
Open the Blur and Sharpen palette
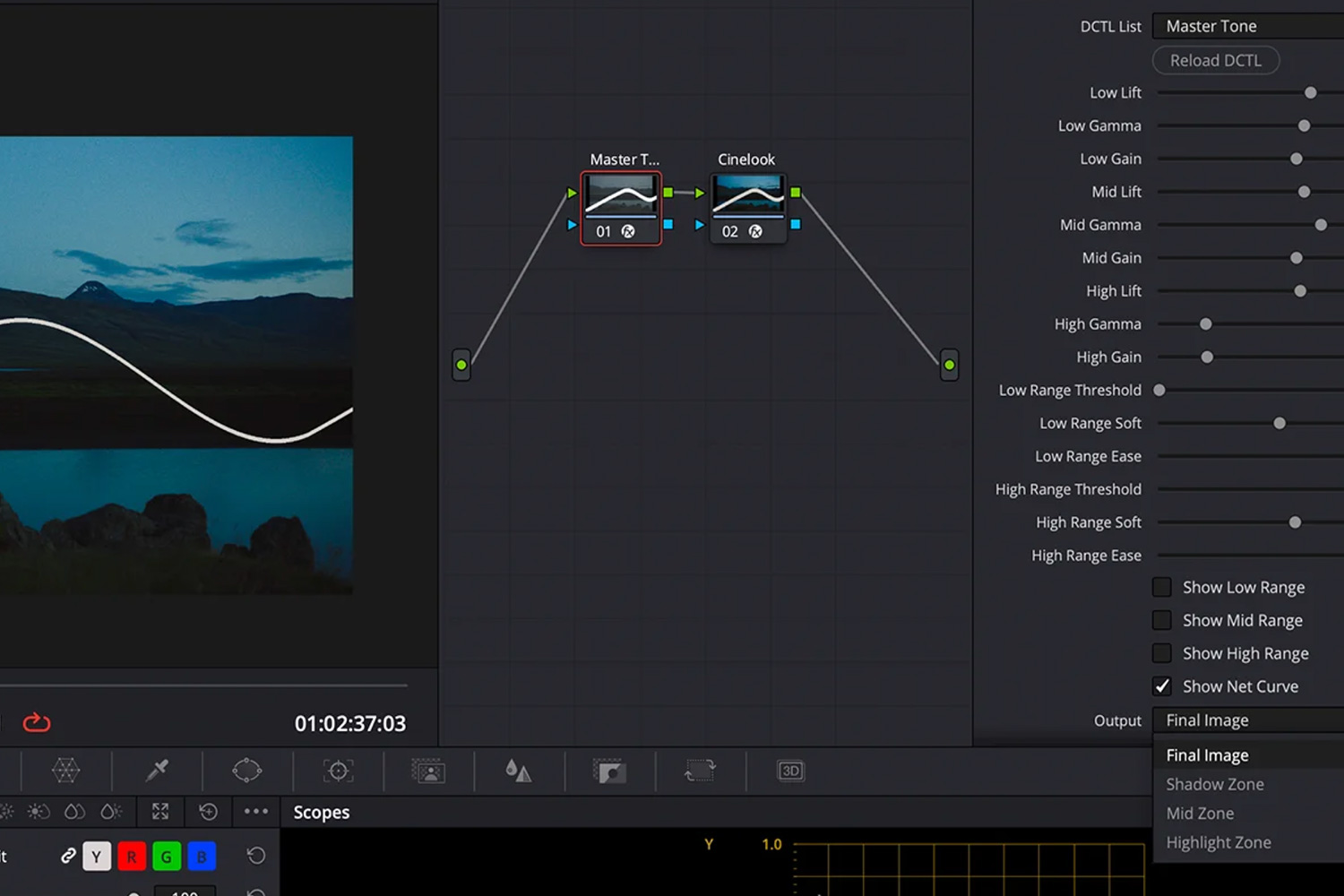tap(519, 771)
